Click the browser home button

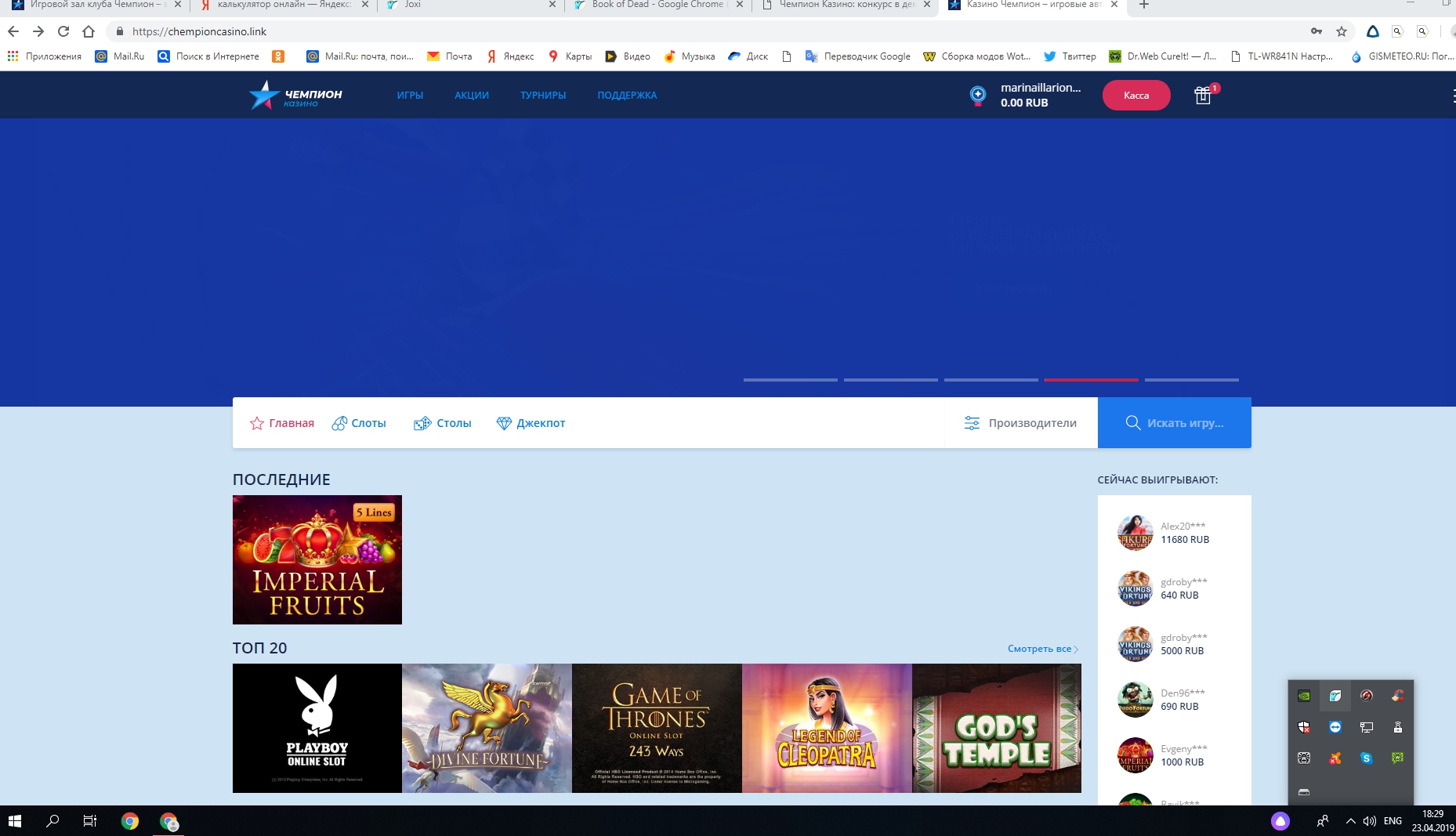tap(89, 31)
